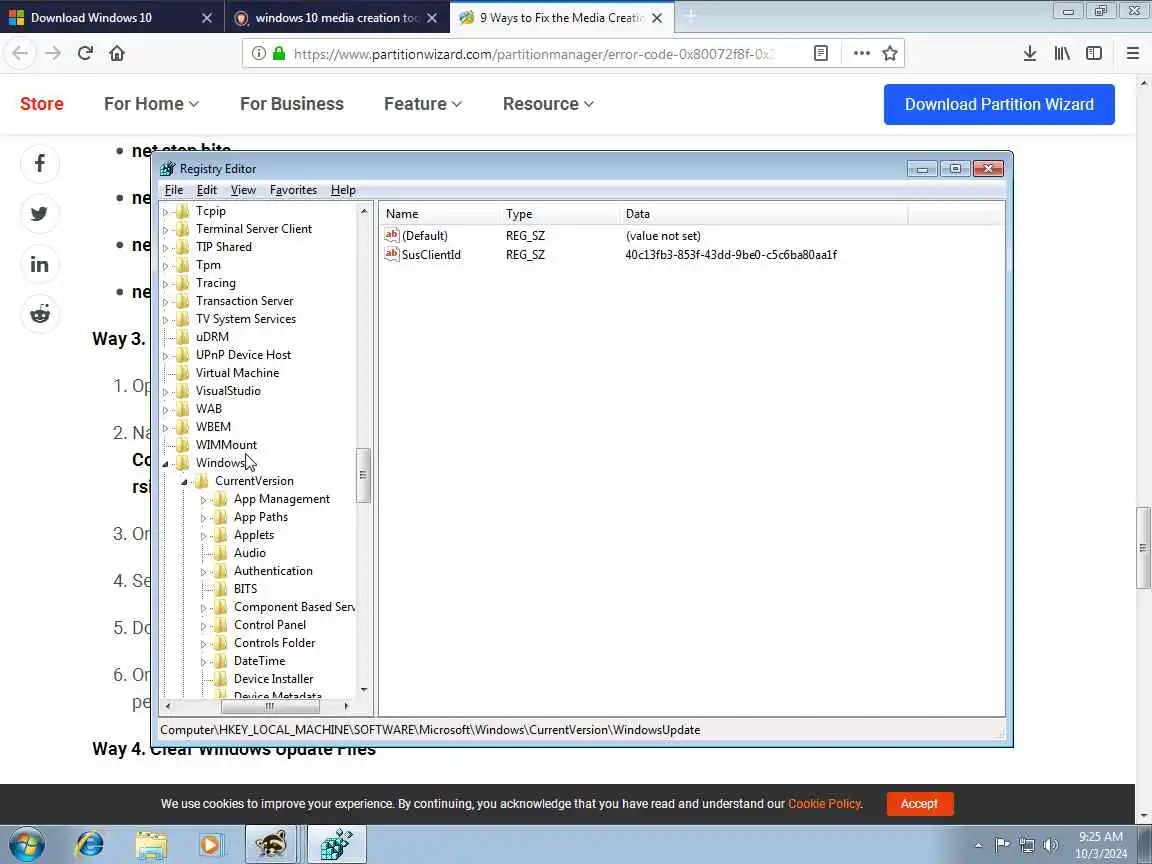Go back to previous page

point(21,53)
